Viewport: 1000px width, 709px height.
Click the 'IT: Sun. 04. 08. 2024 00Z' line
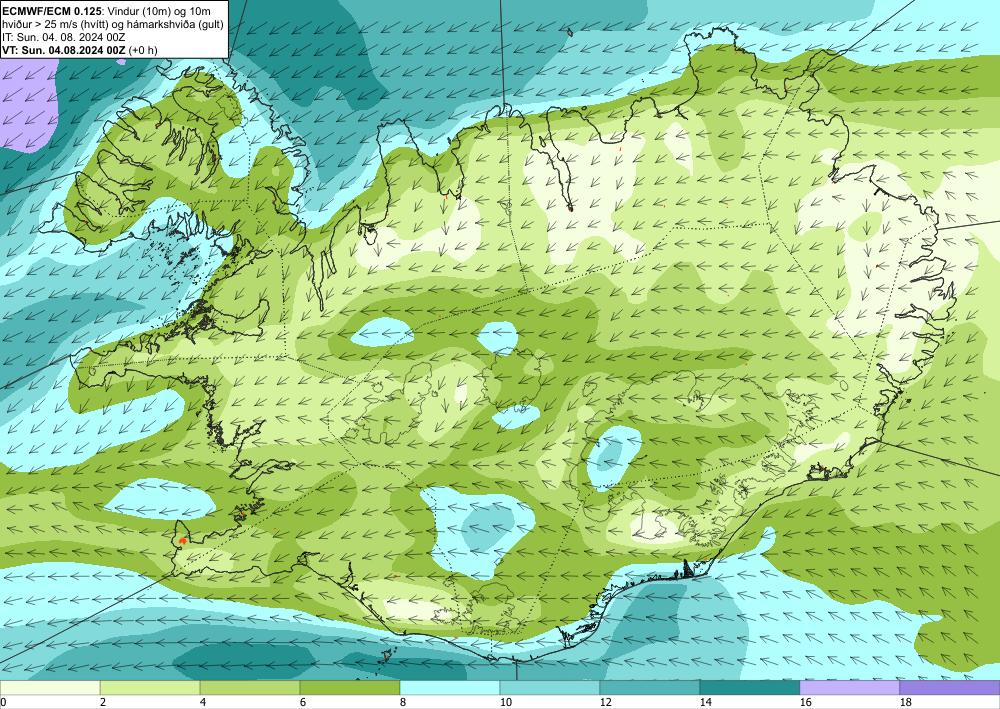point(63,37)
